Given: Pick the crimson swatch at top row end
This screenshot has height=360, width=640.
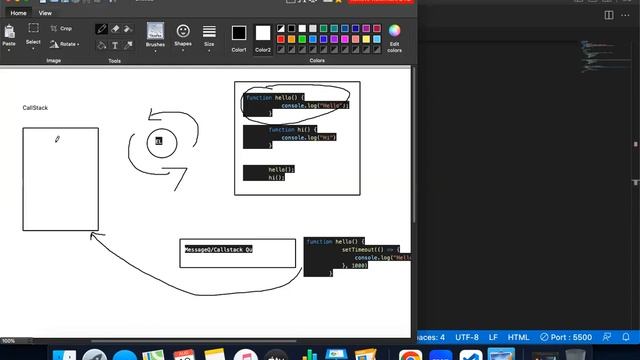Looking at the screenshot, I should pyautogui.click(x=377, y=28).
